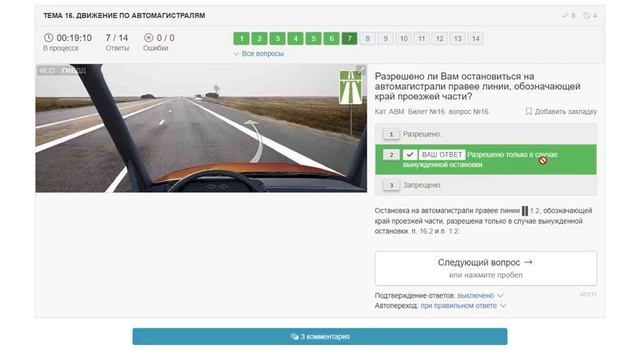
Task: Select answer 2 Разрешено только в случае вынужденной остановки
Action: [x=486, y=160]
